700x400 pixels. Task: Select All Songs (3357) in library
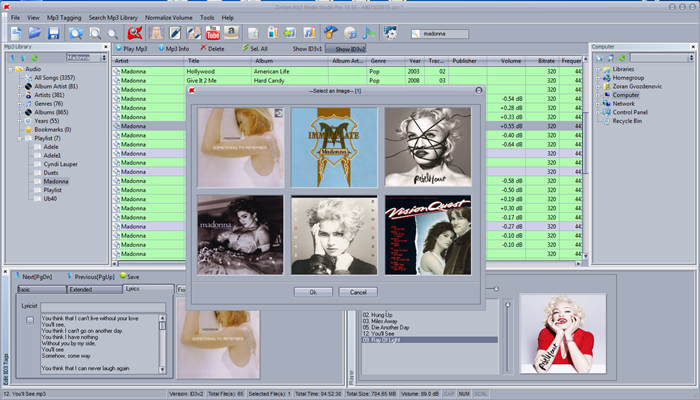[54, 78]
